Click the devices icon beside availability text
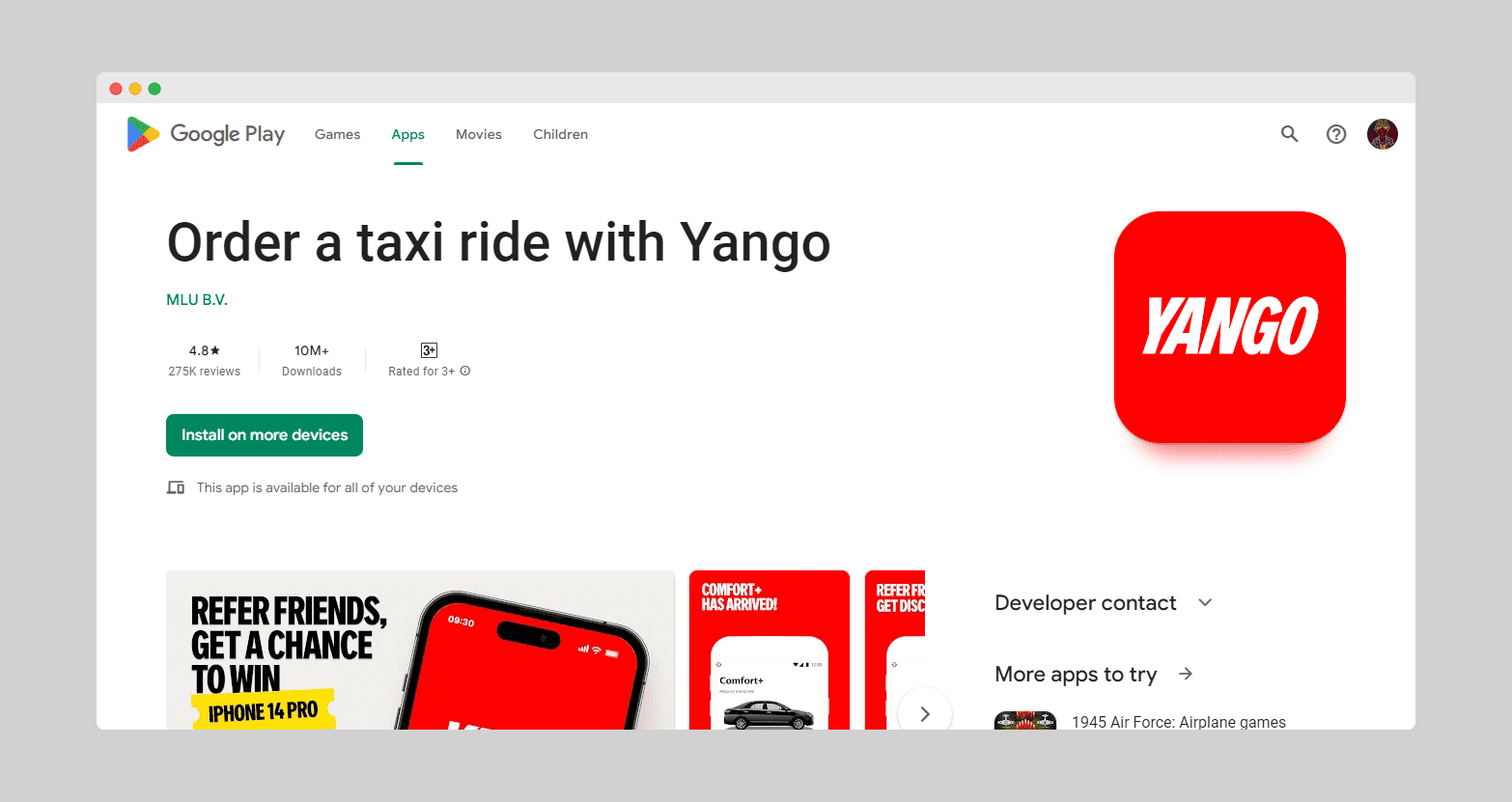Image resolution: width=1512 pixels, height=802 pixels. click(x=176, y=487)
